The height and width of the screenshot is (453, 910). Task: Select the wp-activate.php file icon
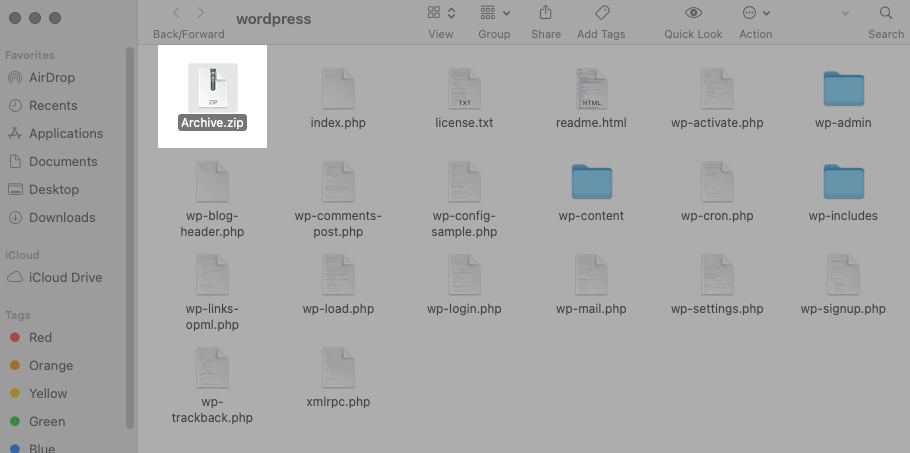(717, 88)
